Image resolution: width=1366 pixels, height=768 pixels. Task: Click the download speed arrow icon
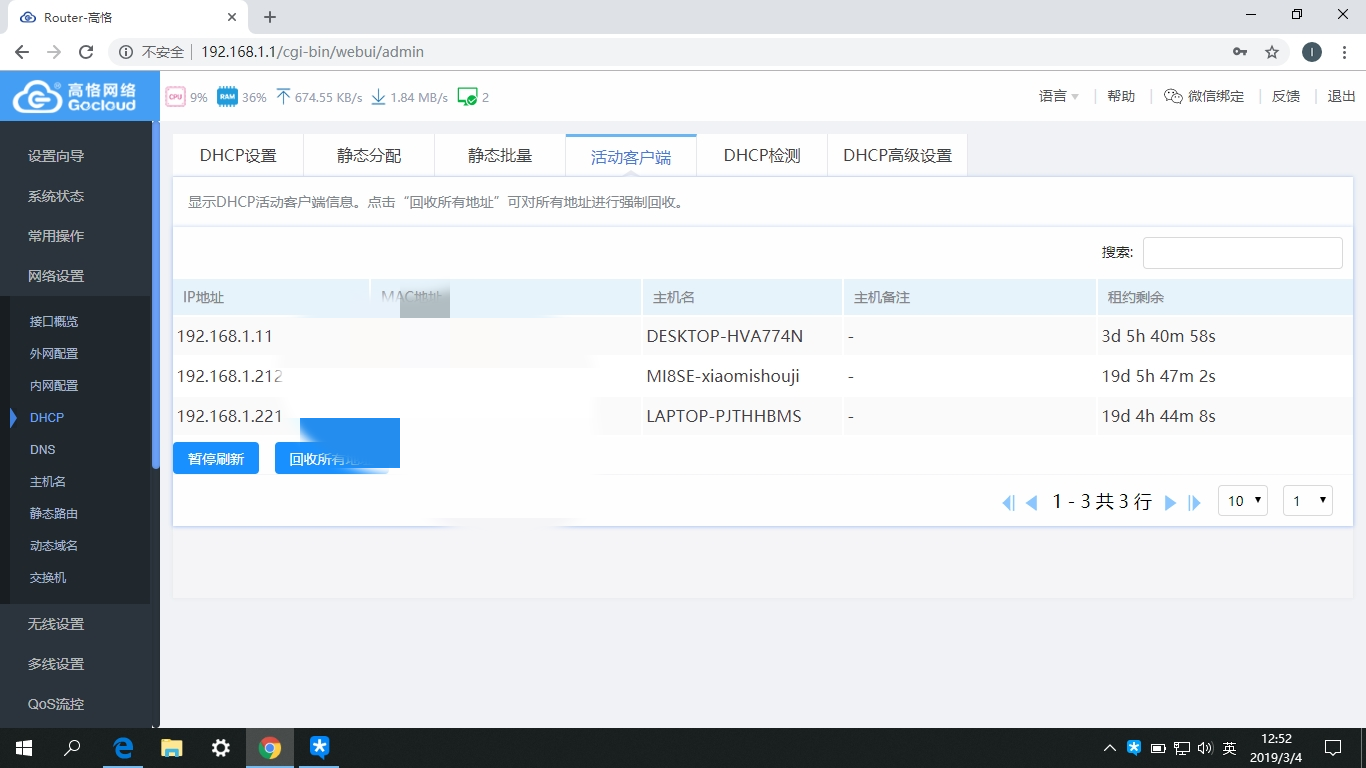click(378, 97)
